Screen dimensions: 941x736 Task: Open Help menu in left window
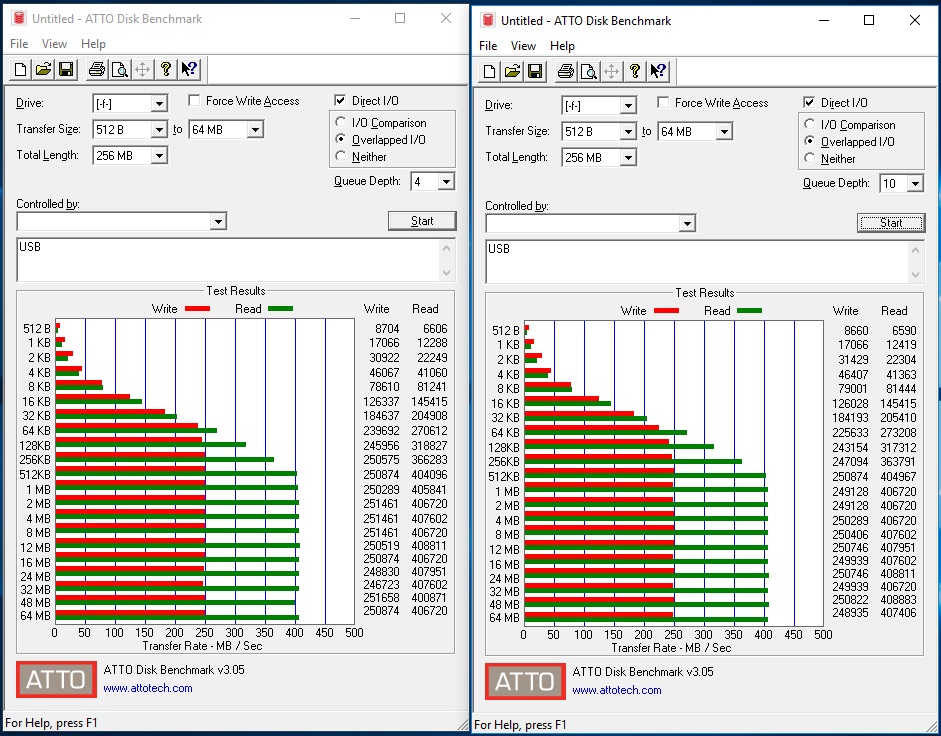pyautogui.click(x=93, y=43)
